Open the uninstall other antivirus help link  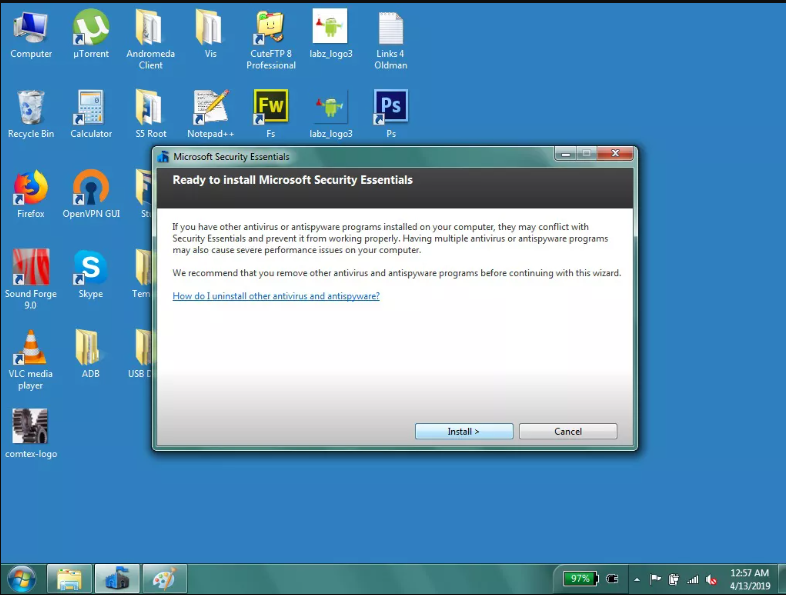pos(276,296)
